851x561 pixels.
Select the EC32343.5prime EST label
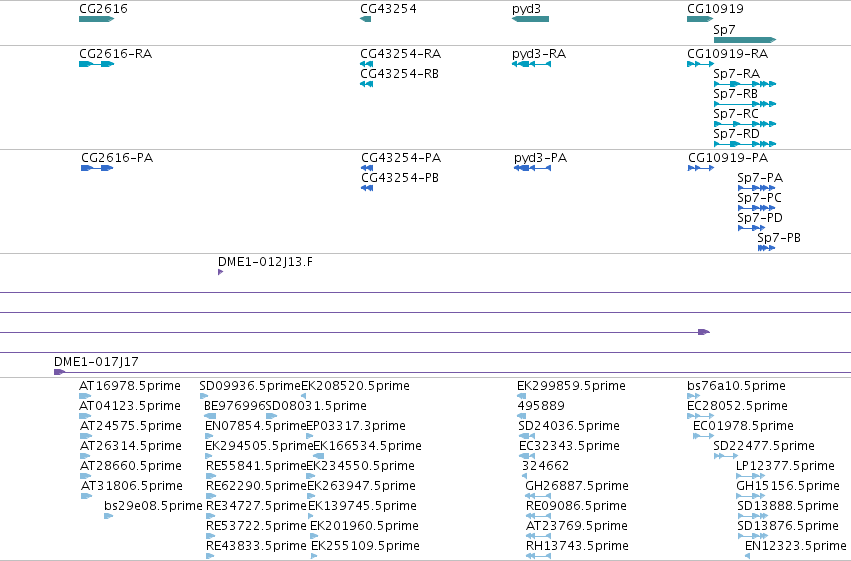coord(569,446)
